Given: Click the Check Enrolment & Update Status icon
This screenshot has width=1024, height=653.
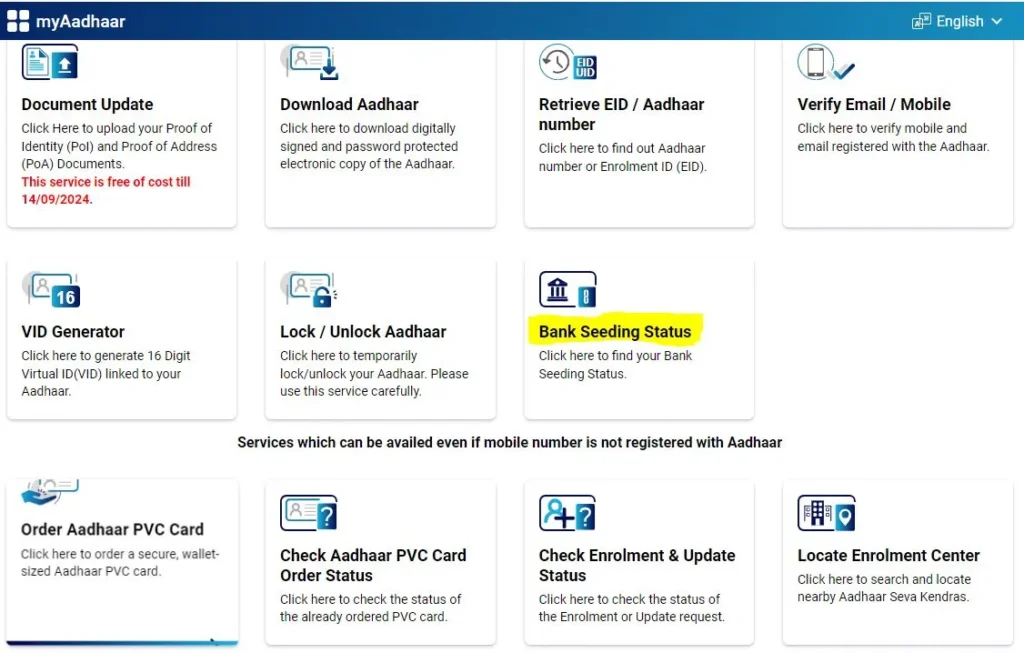Looking at the screenshot, I should click(x=568, y=513).
